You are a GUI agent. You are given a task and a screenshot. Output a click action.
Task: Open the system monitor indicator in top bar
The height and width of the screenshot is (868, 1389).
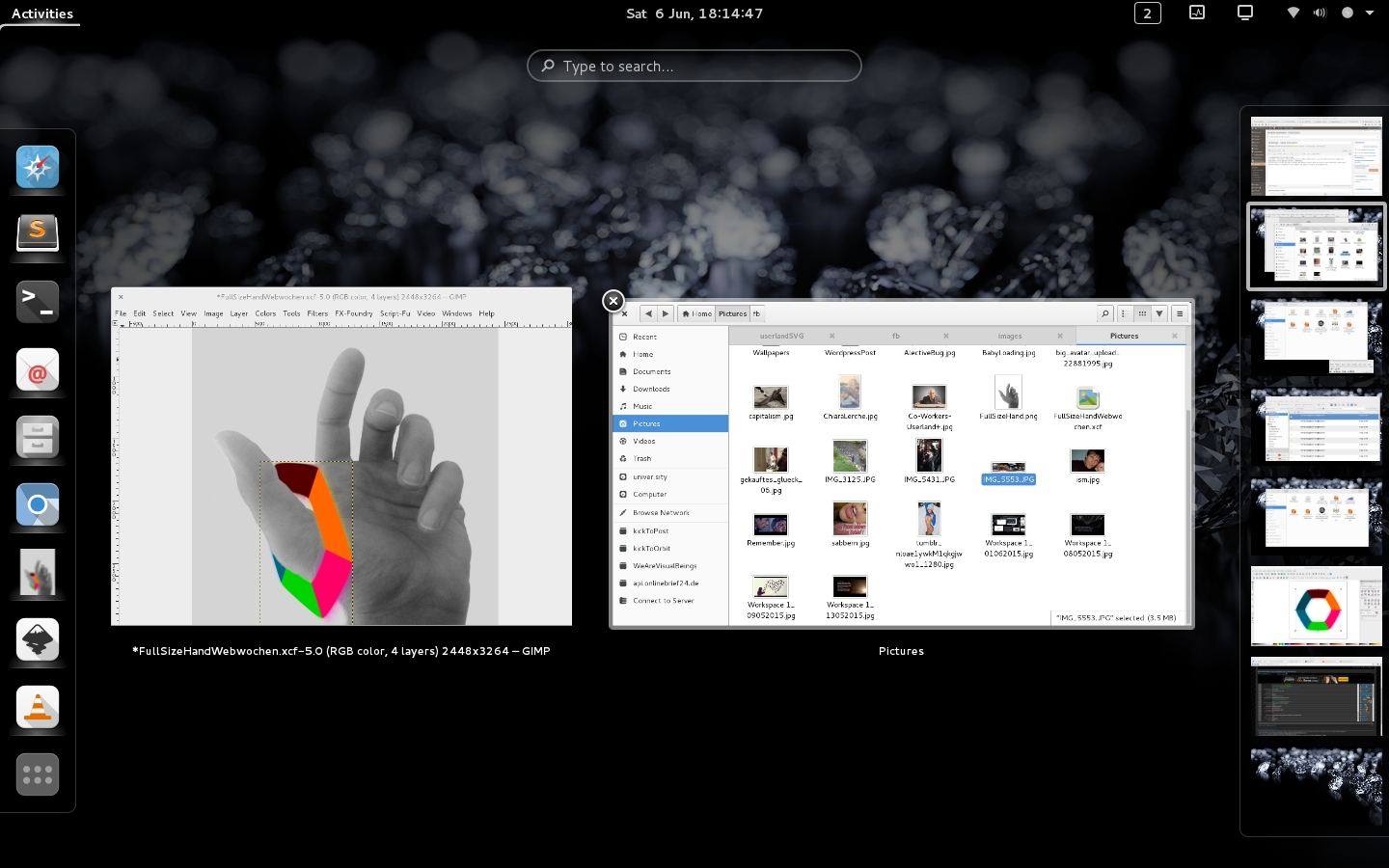(x=1197, y=13)
